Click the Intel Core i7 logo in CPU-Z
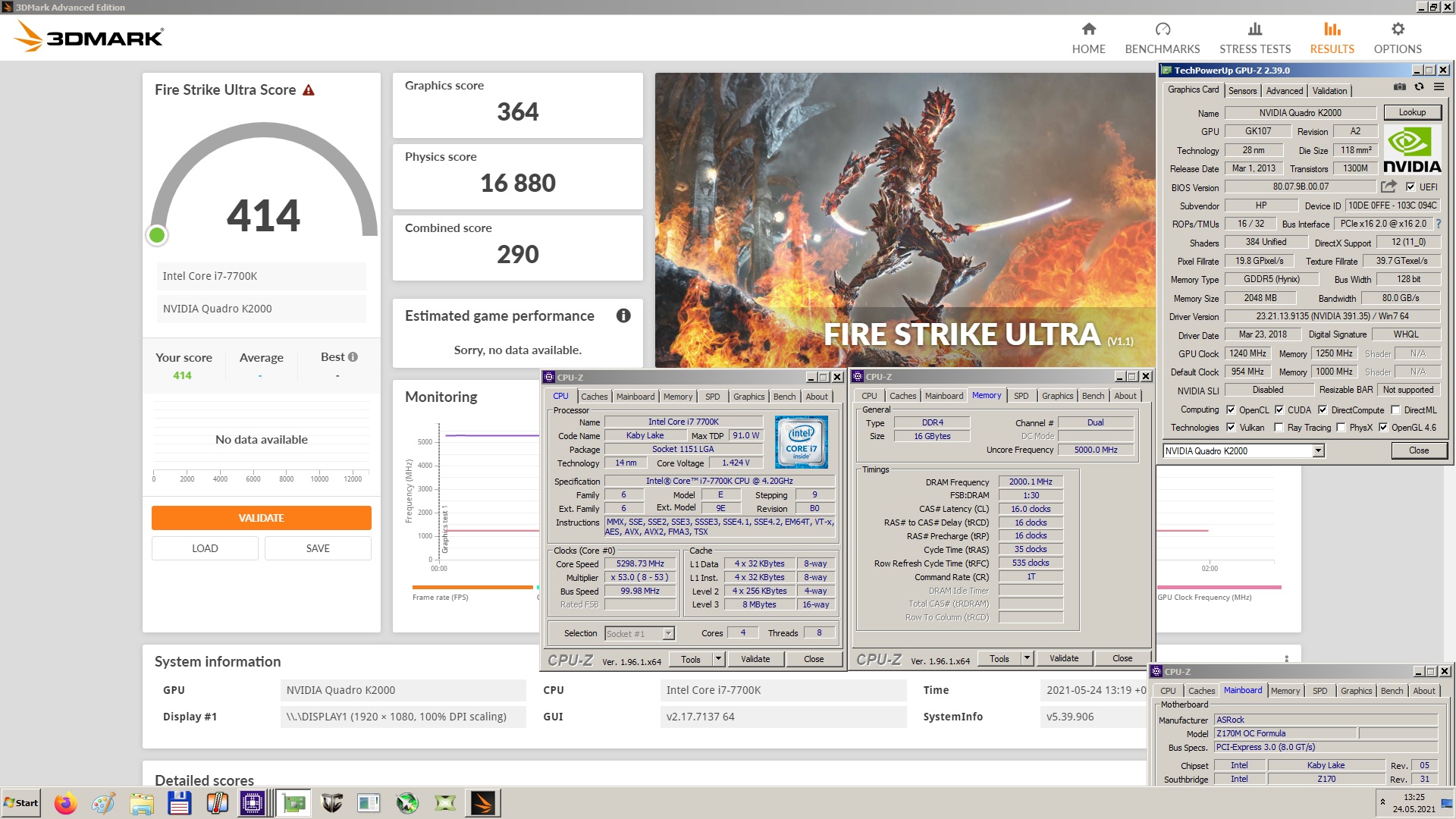The width and height of the screenshot is (1456, 819). coord(801,442)
